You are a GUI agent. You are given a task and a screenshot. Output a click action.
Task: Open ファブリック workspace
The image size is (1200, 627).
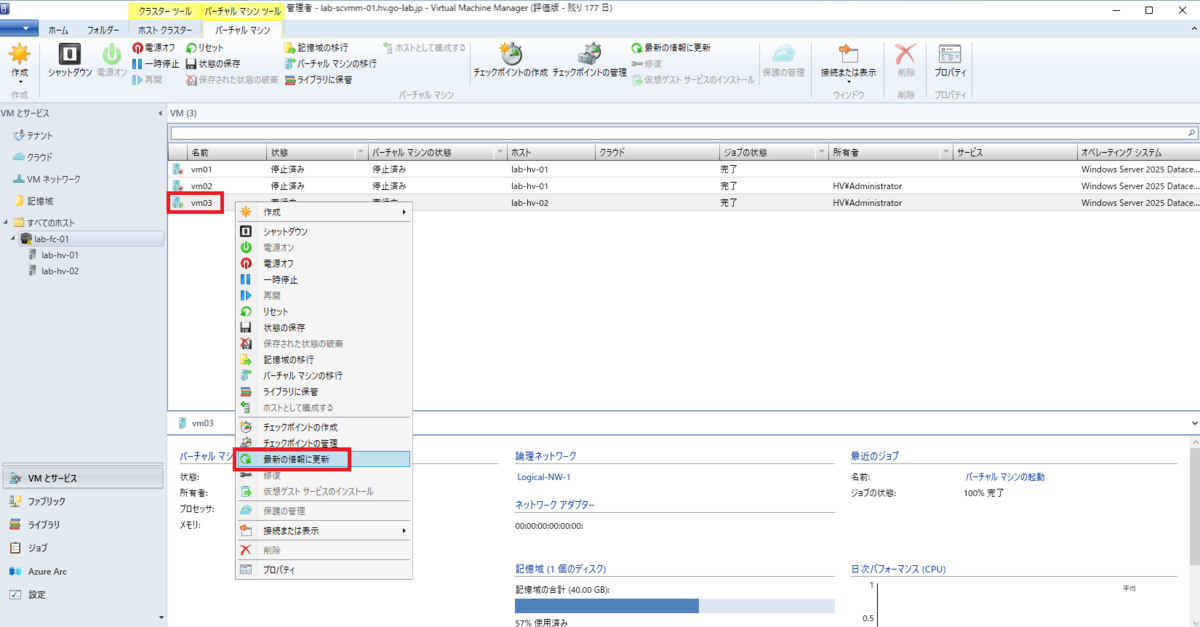pos(82,501)
